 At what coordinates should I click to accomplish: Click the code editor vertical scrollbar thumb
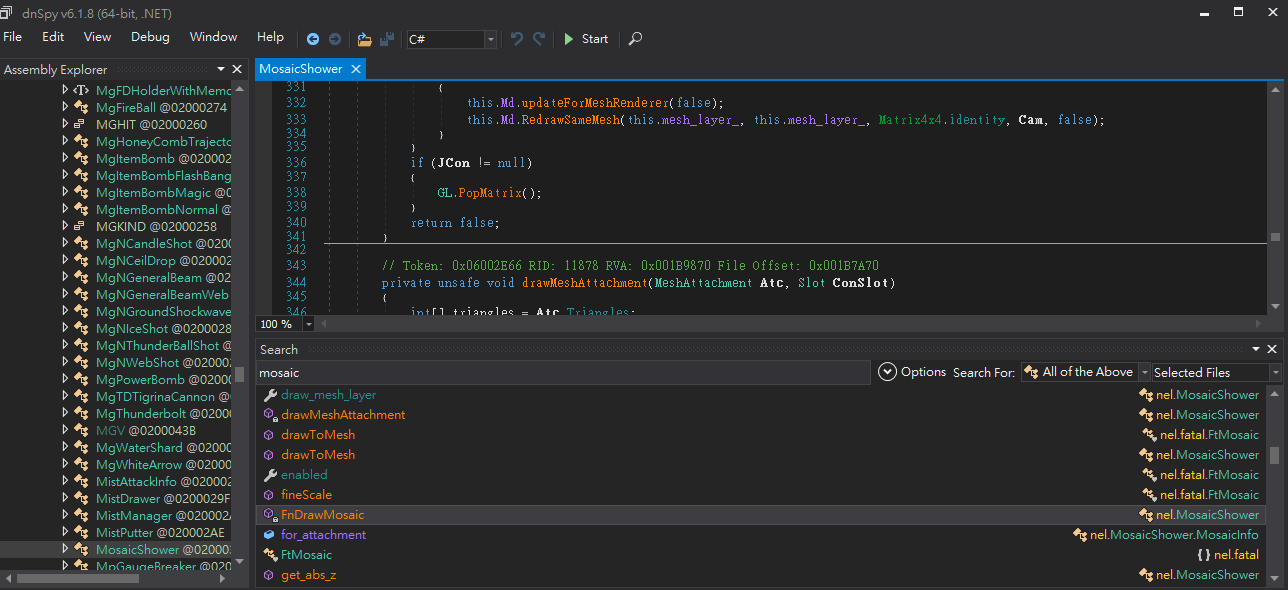pyautogui.click(x=1275, y=237)
